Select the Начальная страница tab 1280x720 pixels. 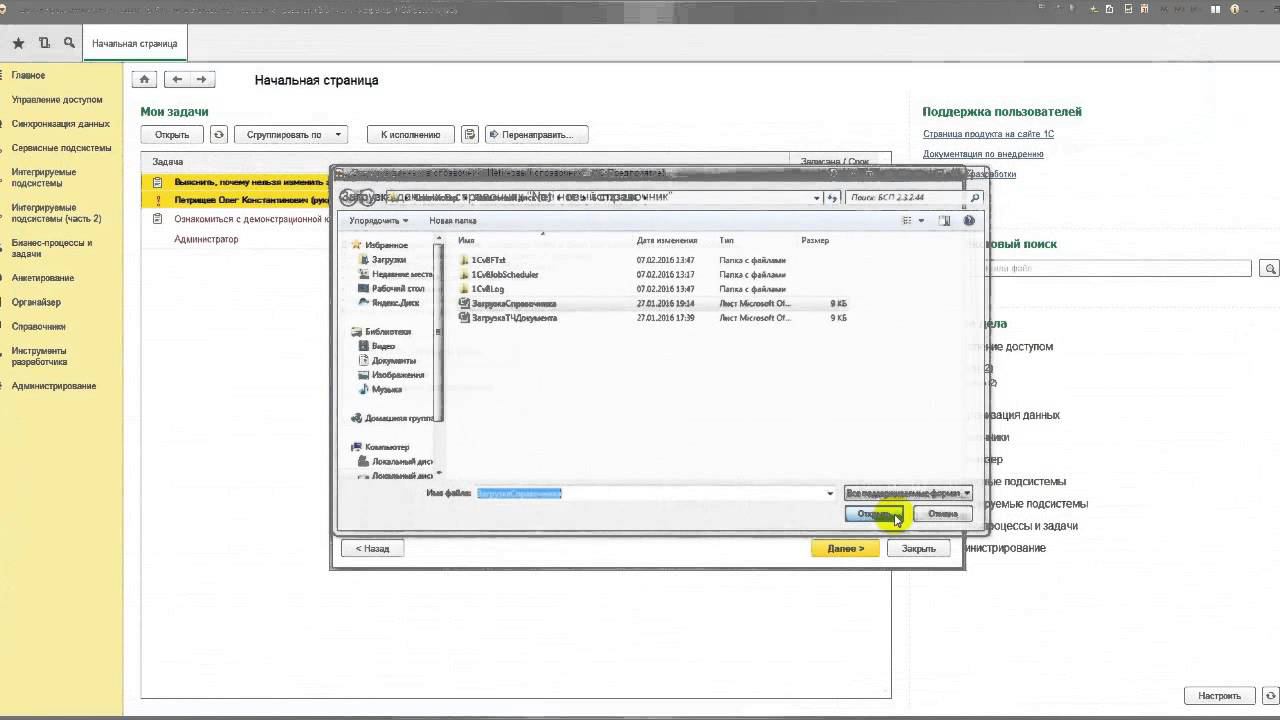click(135, 44)
